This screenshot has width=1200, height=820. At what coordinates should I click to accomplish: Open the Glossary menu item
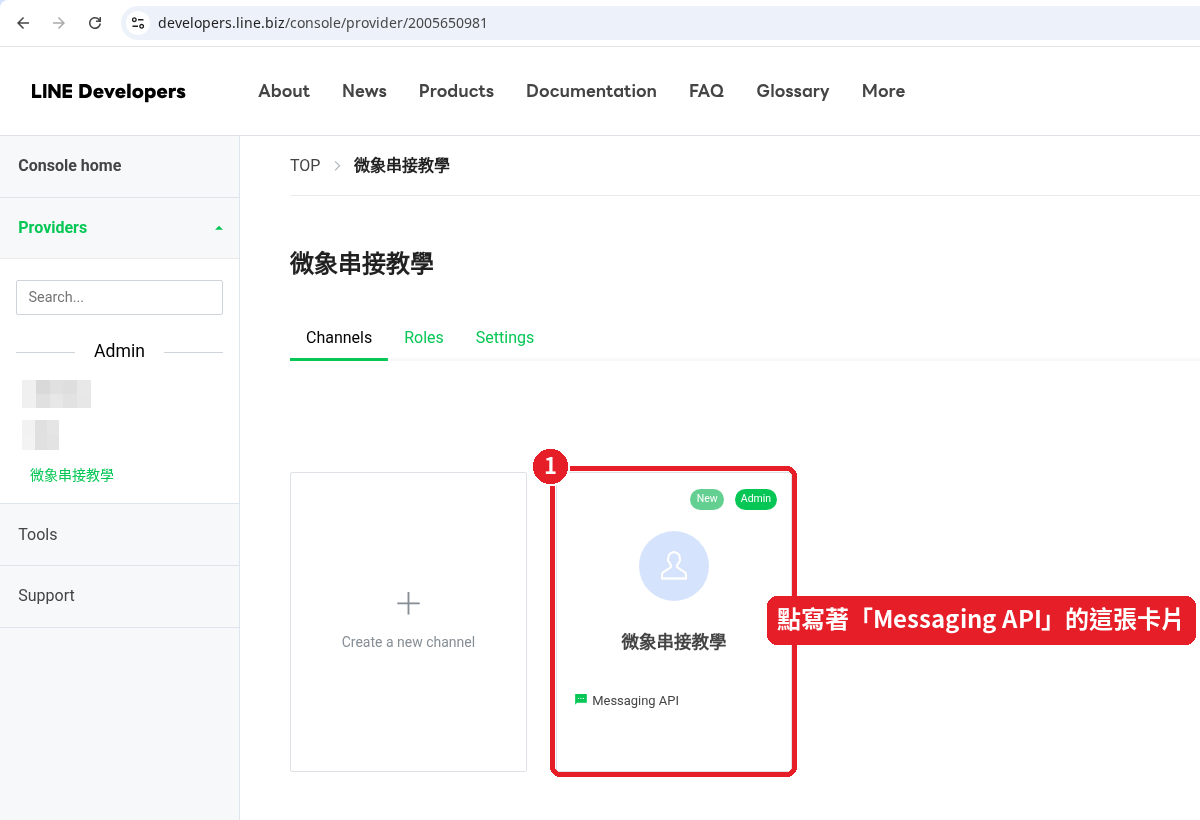[792, 91]
